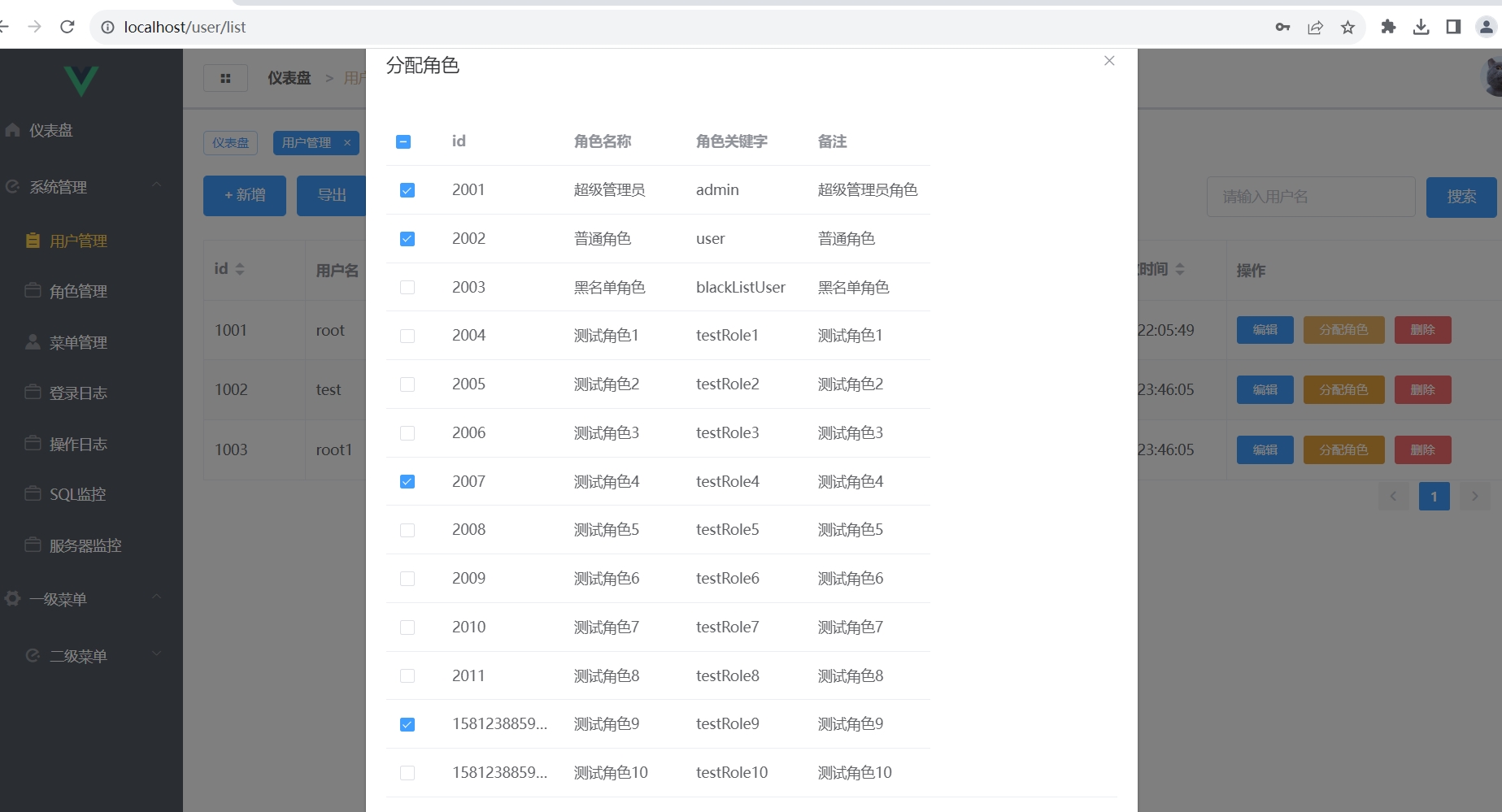Screen dimensions: 1502x812
Task: Open 角色管理 menu item
Action: pos(91,292)
